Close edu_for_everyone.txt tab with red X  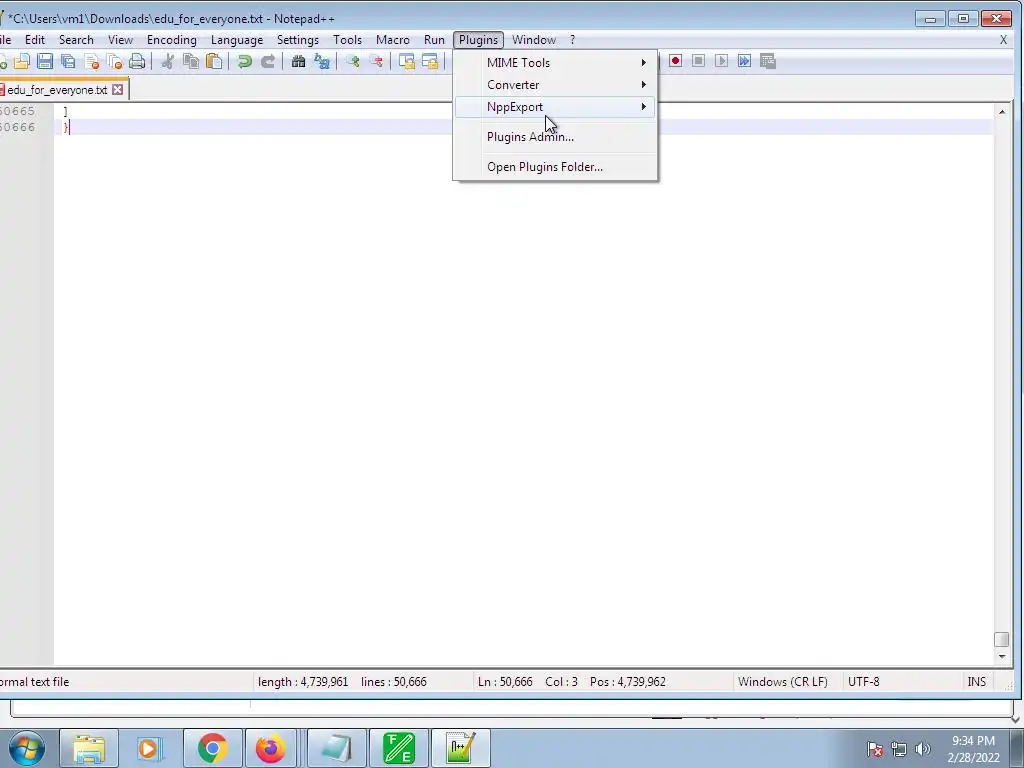[118, 89]
